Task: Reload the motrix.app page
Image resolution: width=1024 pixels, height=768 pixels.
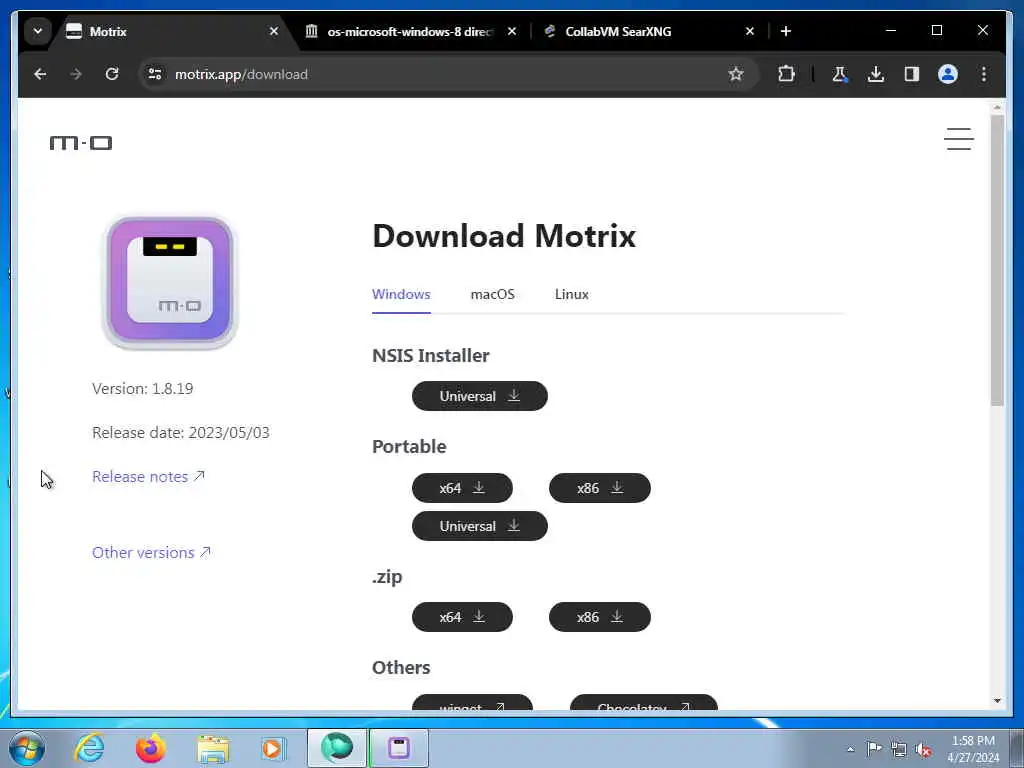Action: pyautogui.click(x=112, y=74)
